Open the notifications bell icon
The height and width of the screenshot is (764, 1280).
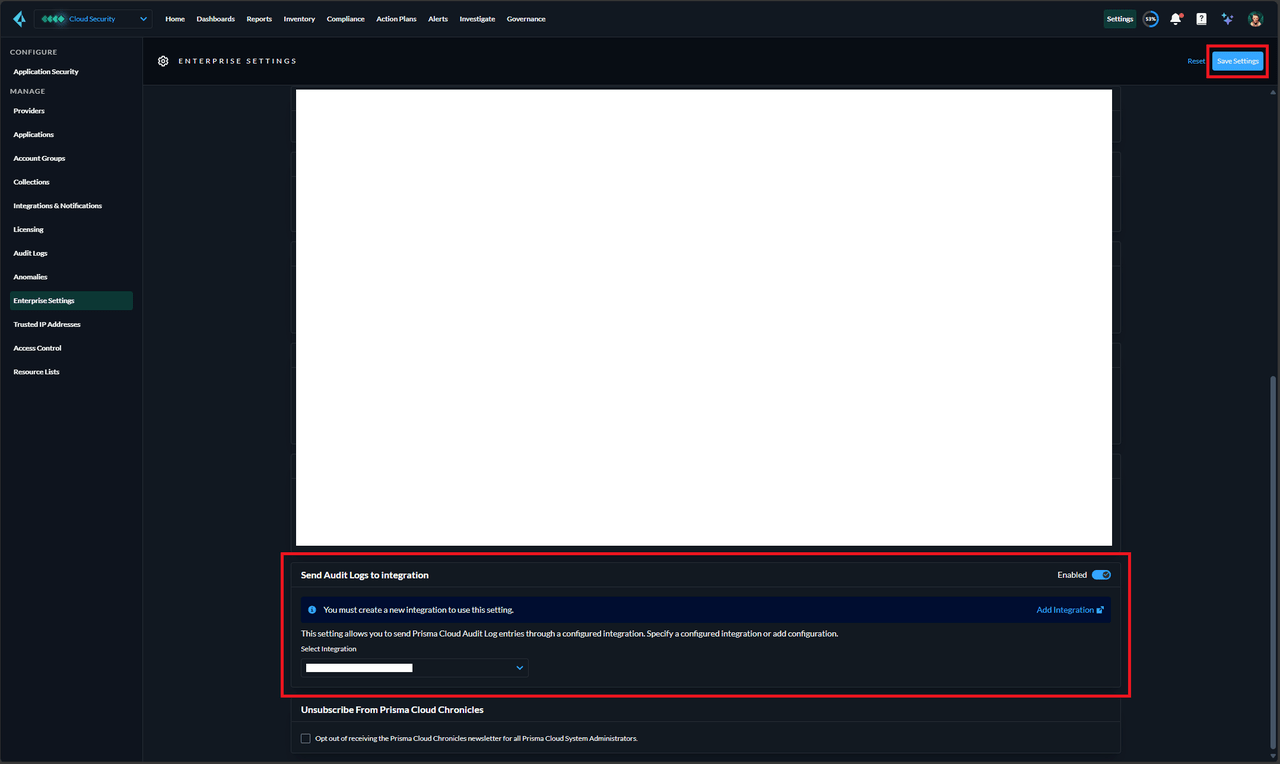coord(1176,19)
